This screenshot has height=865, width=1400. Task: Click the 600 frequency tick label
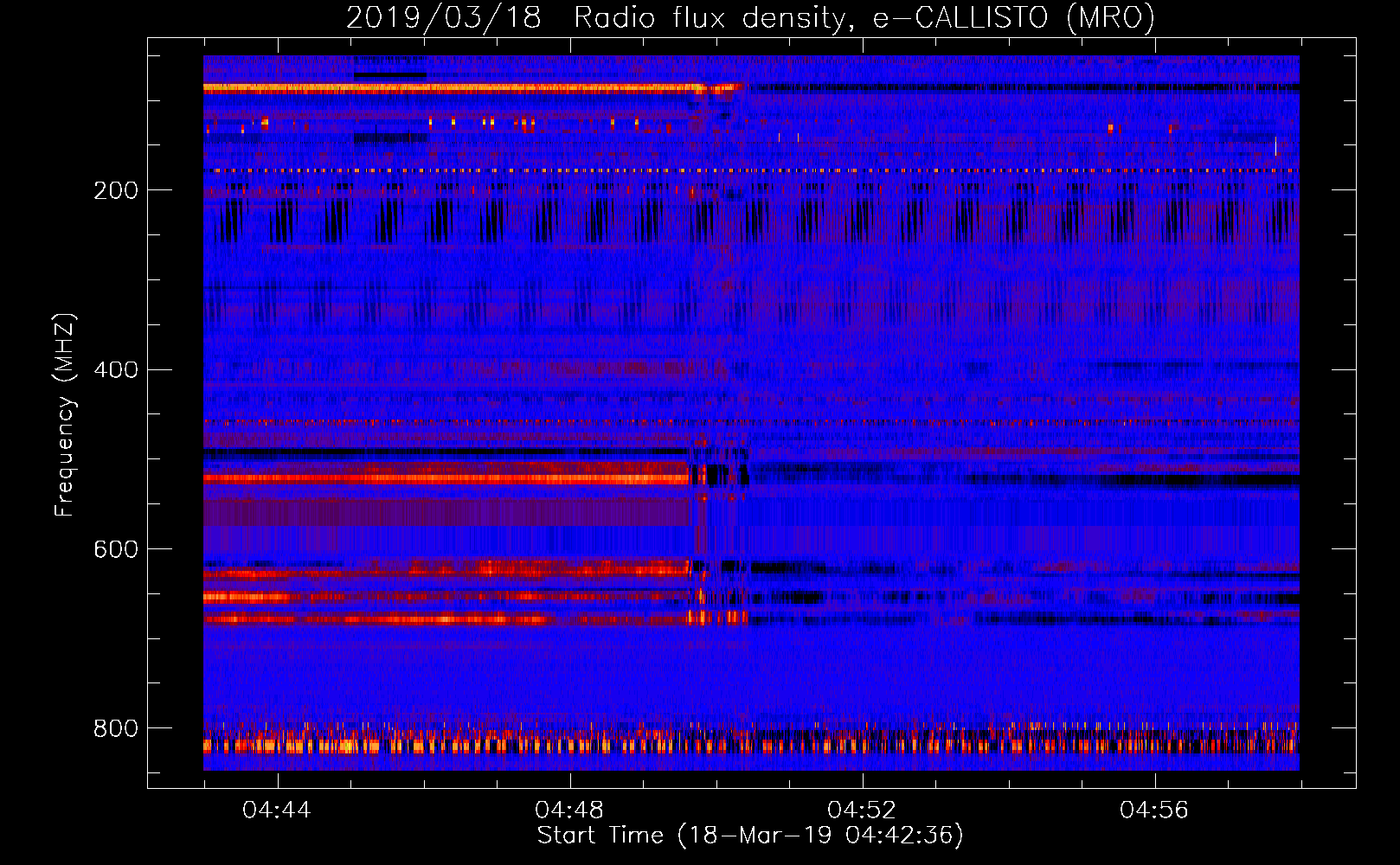[116, 550]
